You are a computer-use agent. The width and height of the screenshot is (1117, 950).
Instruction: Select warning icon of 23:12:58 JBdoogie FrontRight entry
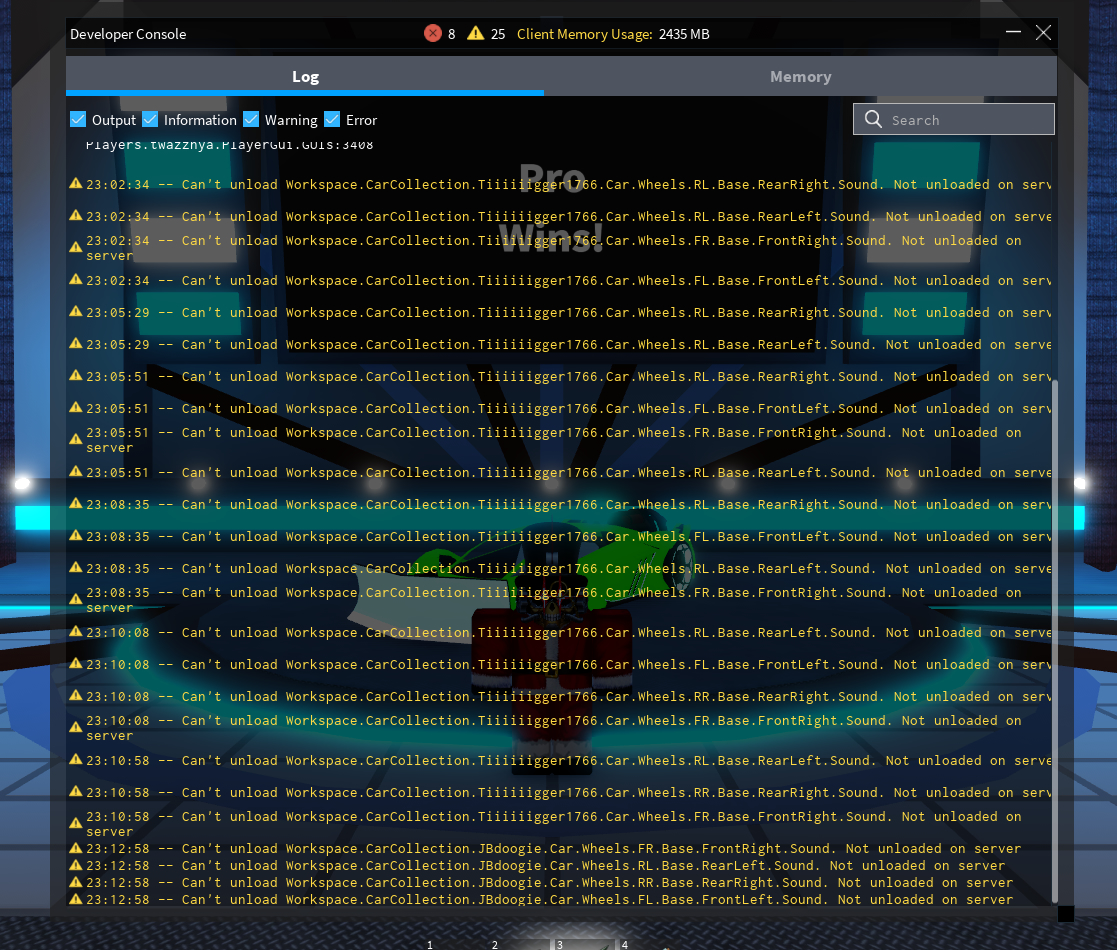76,849
